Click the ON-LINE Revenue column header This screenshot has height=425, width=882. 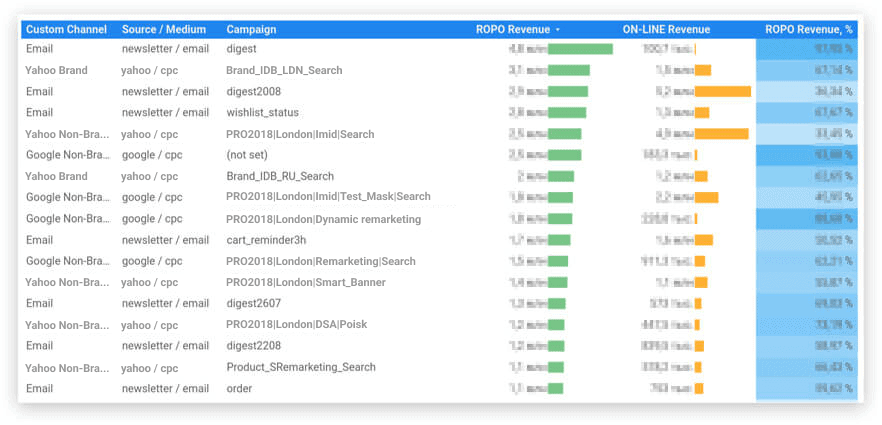coord(666,30)
